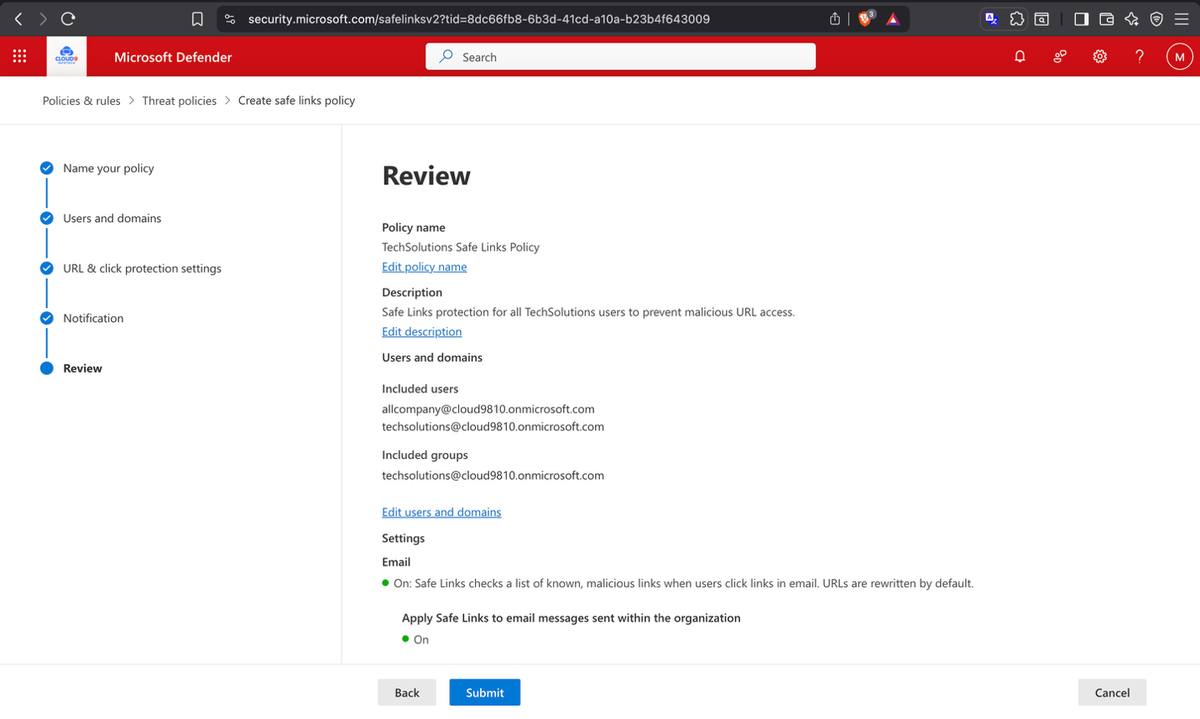
Task: Bookmark this page
Action: tap(197, 18)
